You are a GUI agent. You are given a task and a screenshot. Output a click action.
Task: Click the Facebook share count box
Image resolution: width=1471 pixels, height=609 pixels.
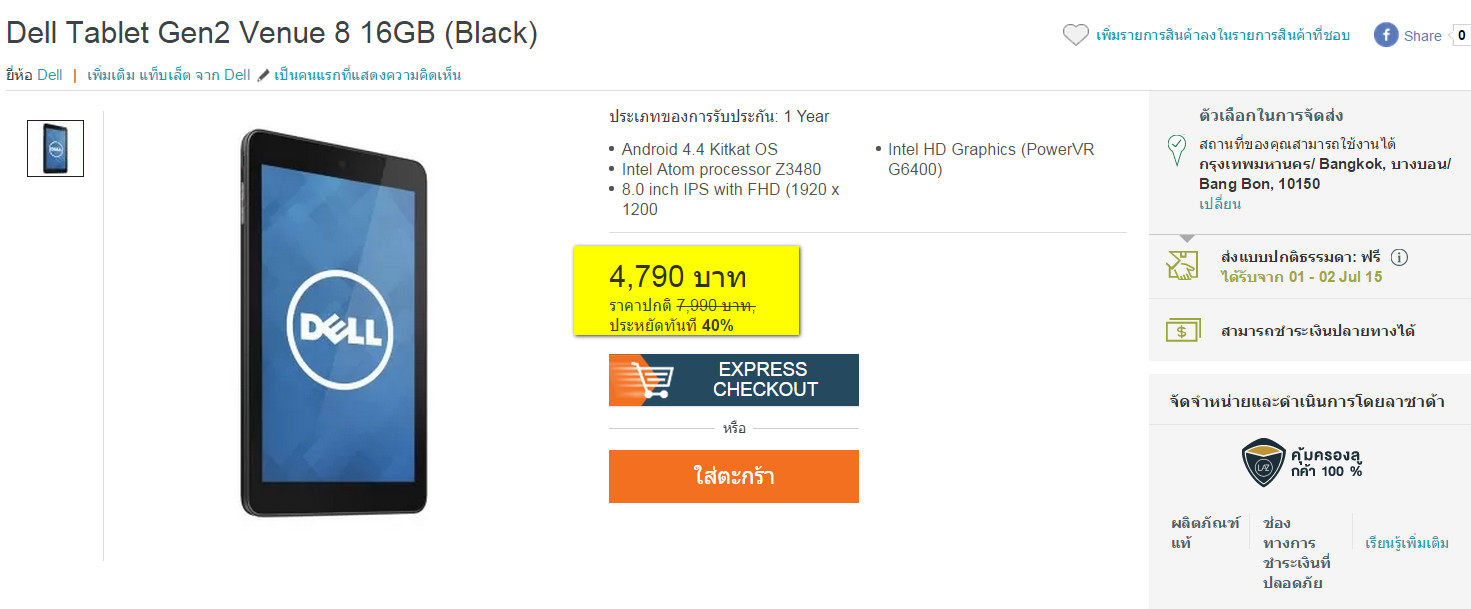tap(1460, 35)
